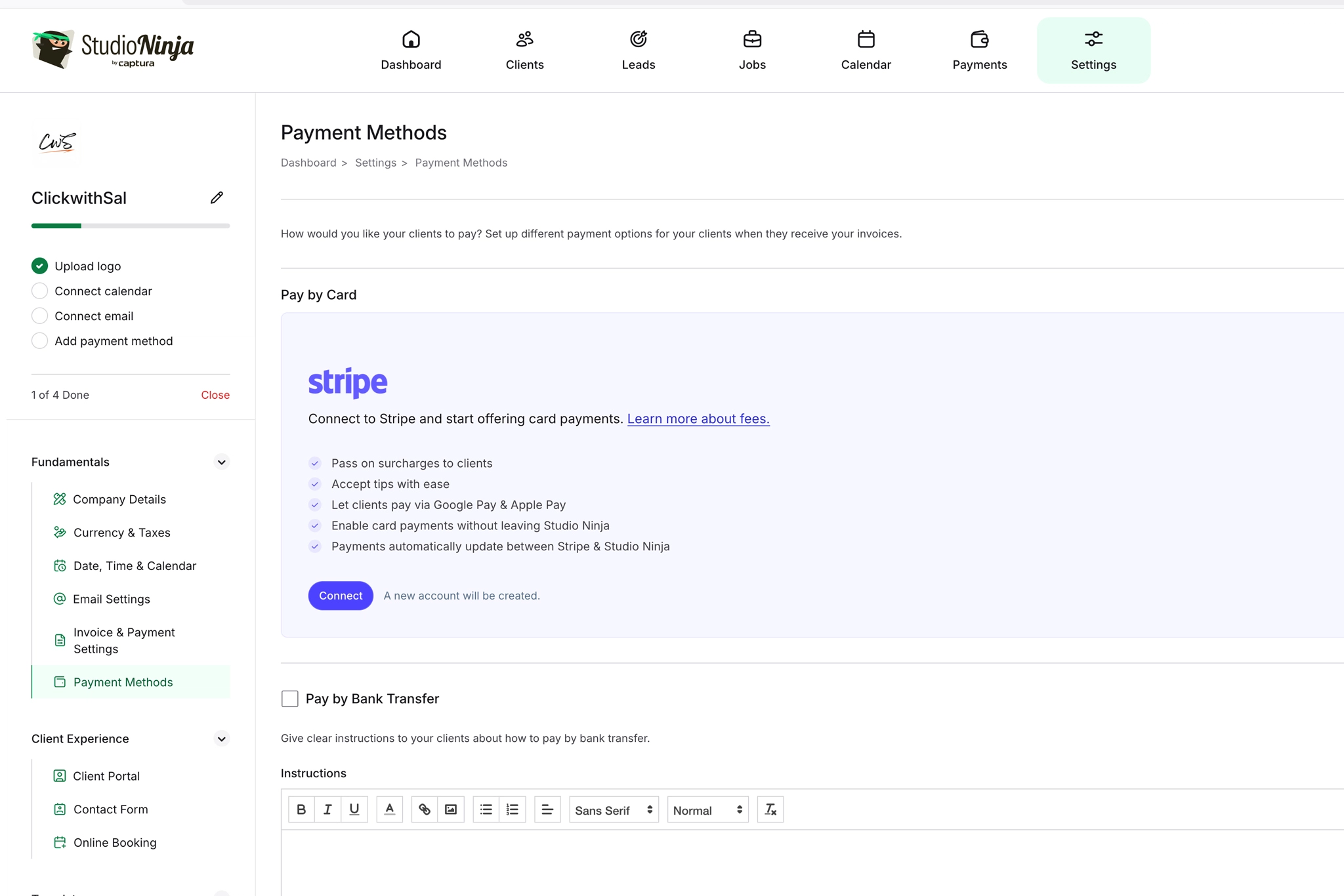Click the Invoice & Payment Settings icon
This screenshot has height=896, width=1344.
click(60, 640)
